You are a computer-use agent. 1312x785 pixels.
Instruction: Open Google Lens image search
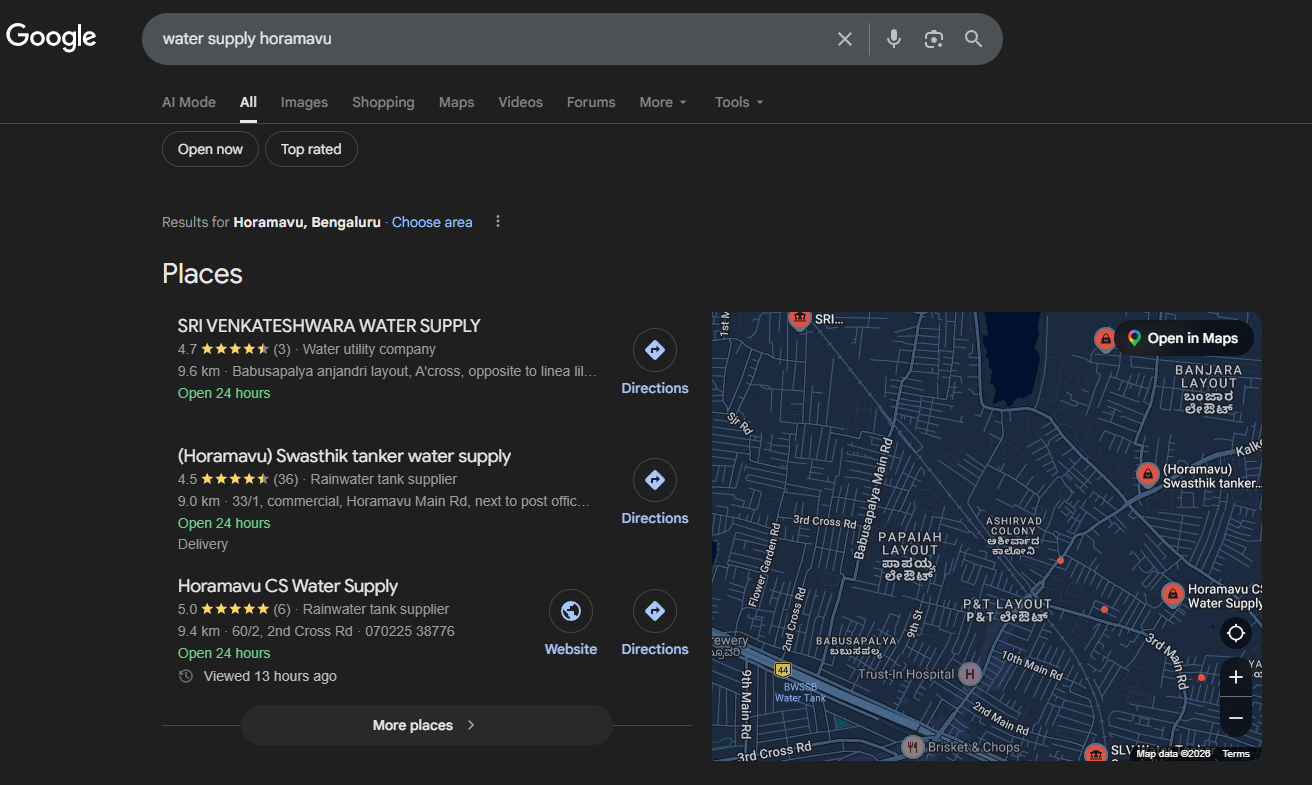[x=934, y=39]
